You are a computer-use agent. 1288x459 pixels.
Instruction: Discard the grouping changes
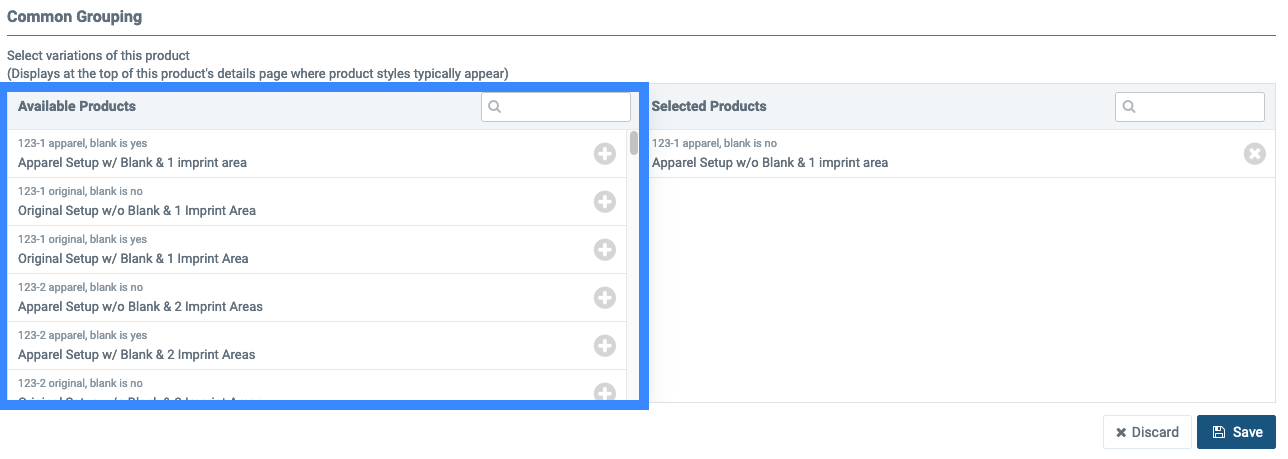1147,432
